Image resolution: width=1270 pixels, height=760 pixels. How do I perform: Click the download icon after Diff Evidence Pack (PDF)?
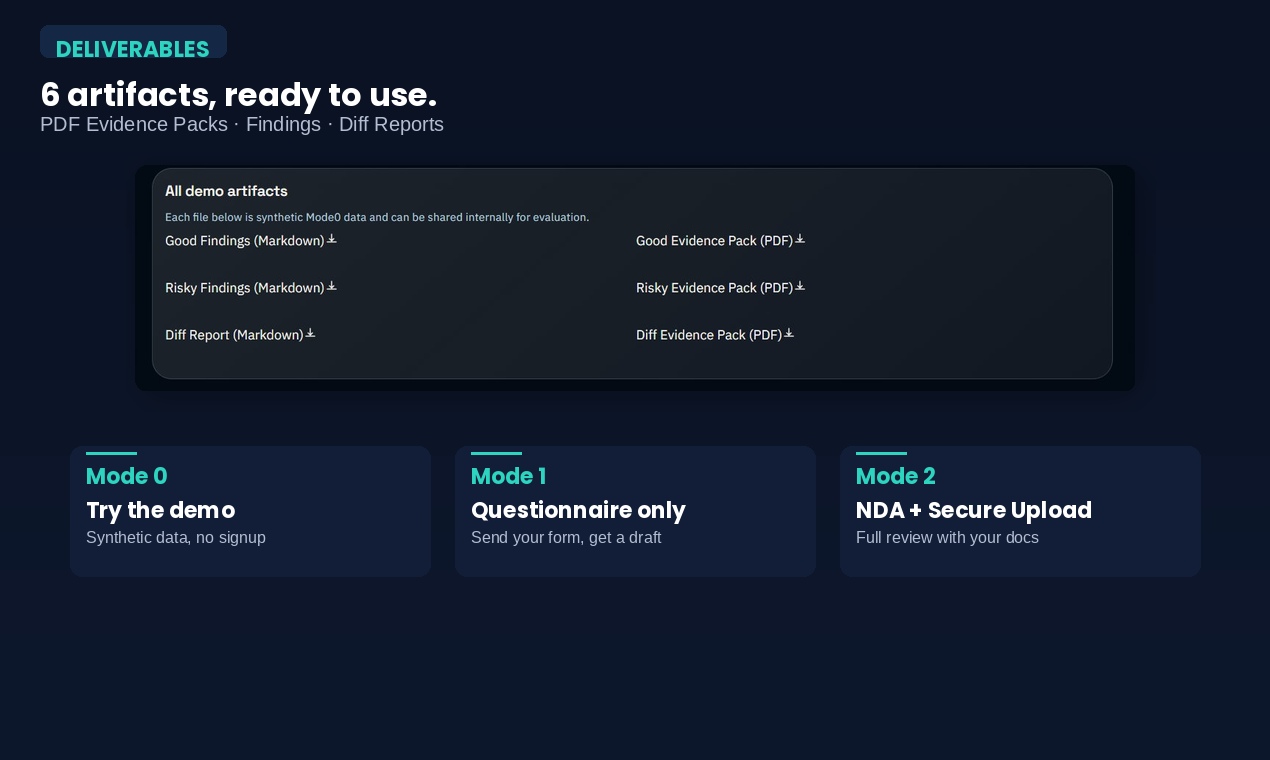point(789,333)
